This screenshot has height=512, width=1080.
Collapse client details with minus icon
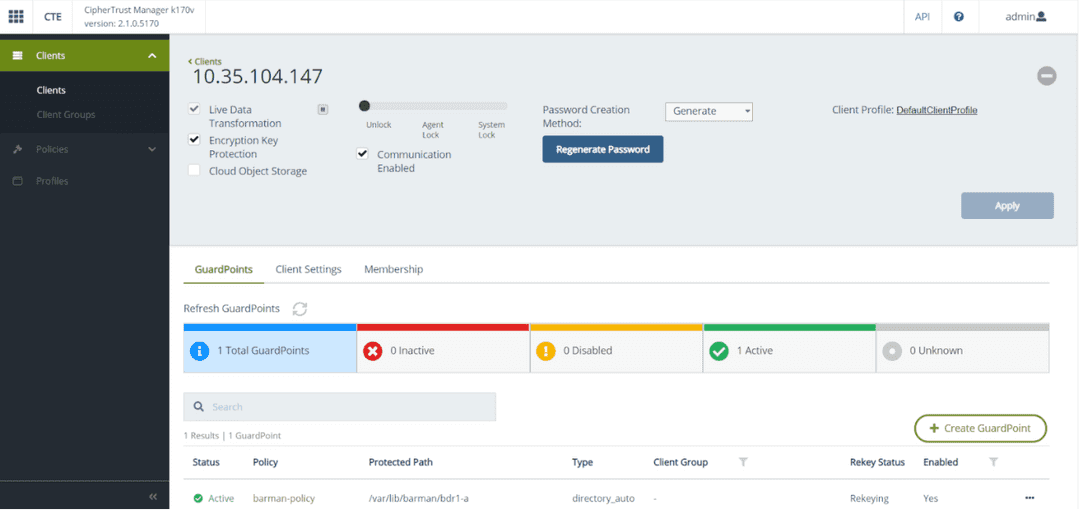pyautogui.click(x=1046, y=76)
